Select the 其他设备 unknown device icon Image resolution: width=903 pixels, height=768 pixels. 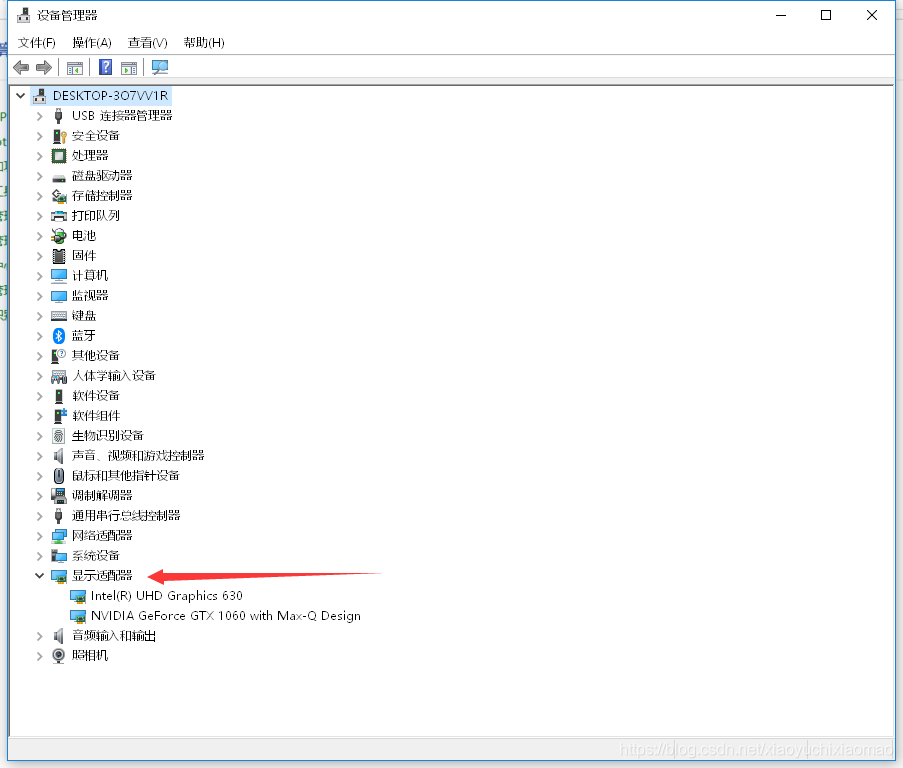[59, 356]
